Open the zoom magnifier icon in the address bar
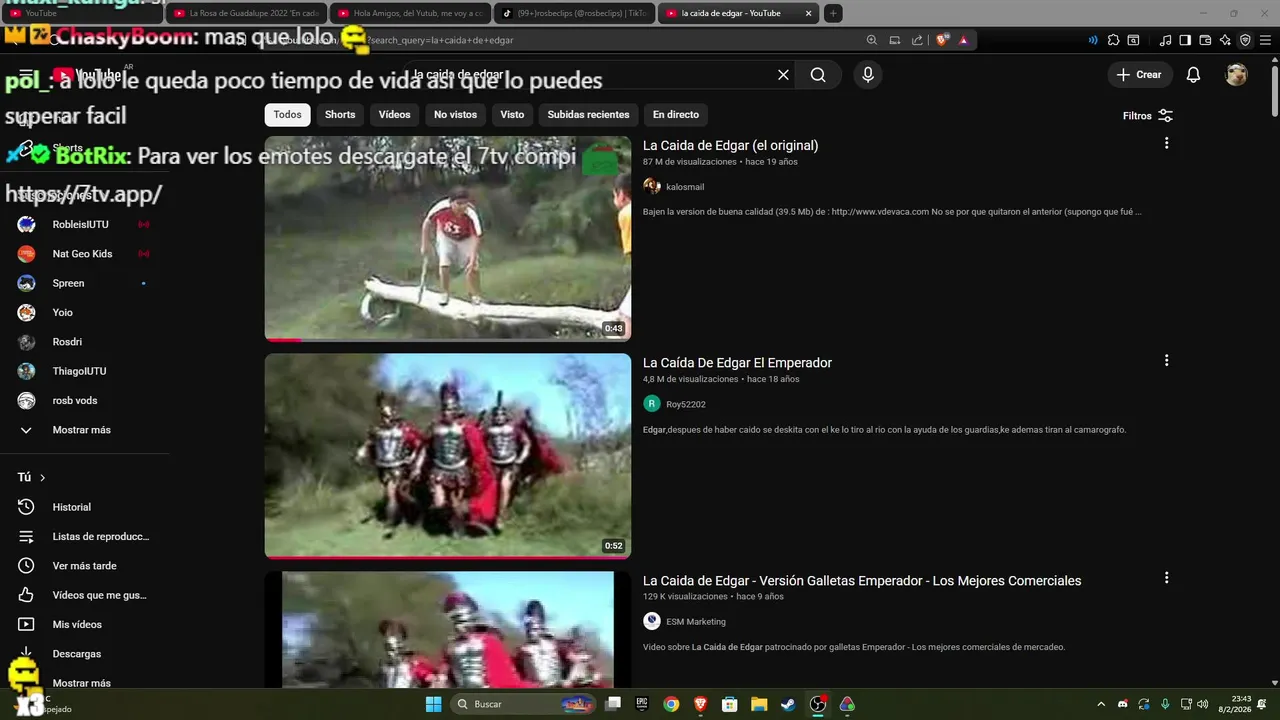The height and width of the screenshot is (720, 1280). 872,40
